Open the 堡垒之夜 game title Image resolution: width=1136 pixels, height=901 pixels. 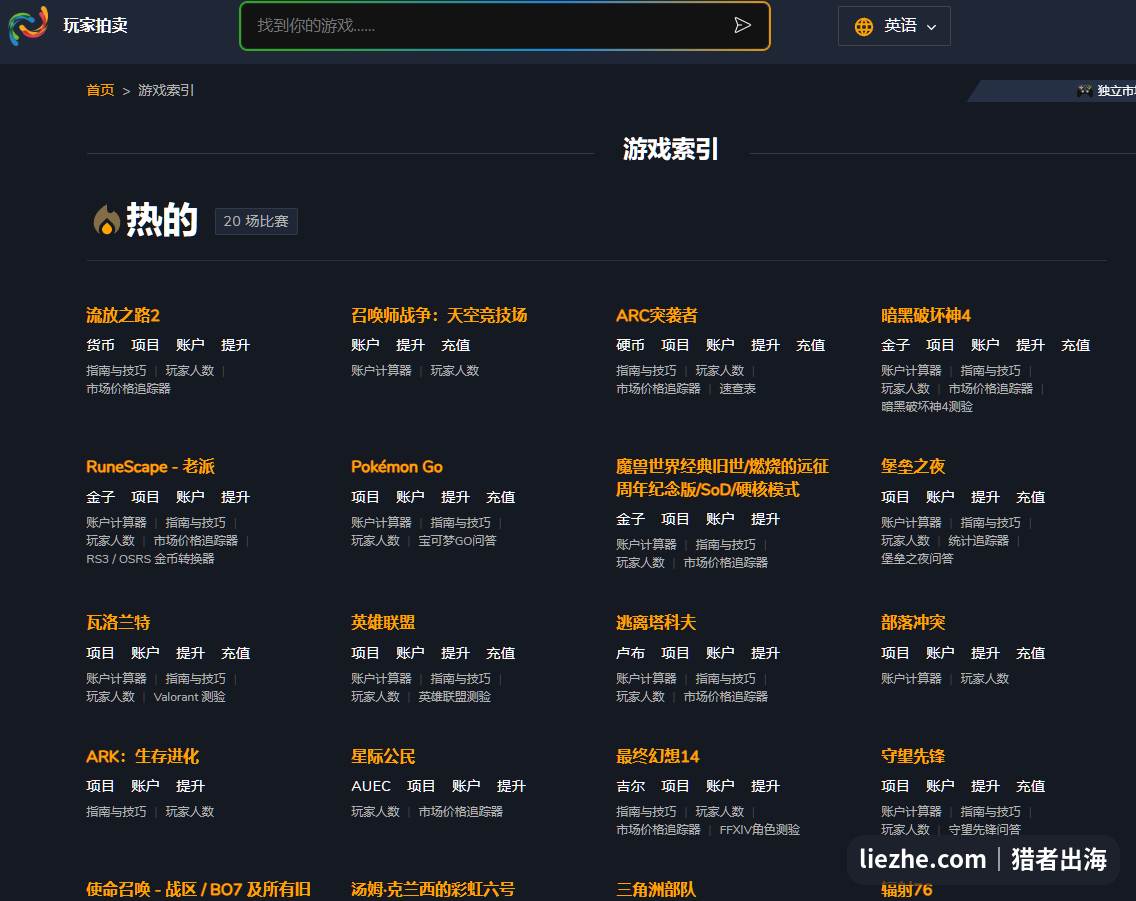(912, 466)
